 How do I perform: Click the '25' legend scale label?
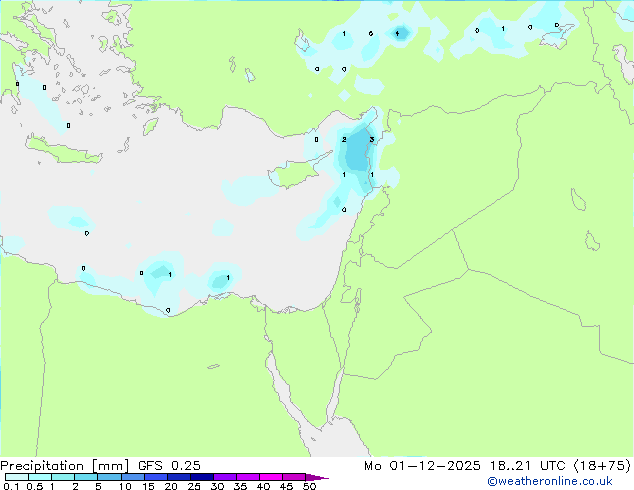click(194, 486)
